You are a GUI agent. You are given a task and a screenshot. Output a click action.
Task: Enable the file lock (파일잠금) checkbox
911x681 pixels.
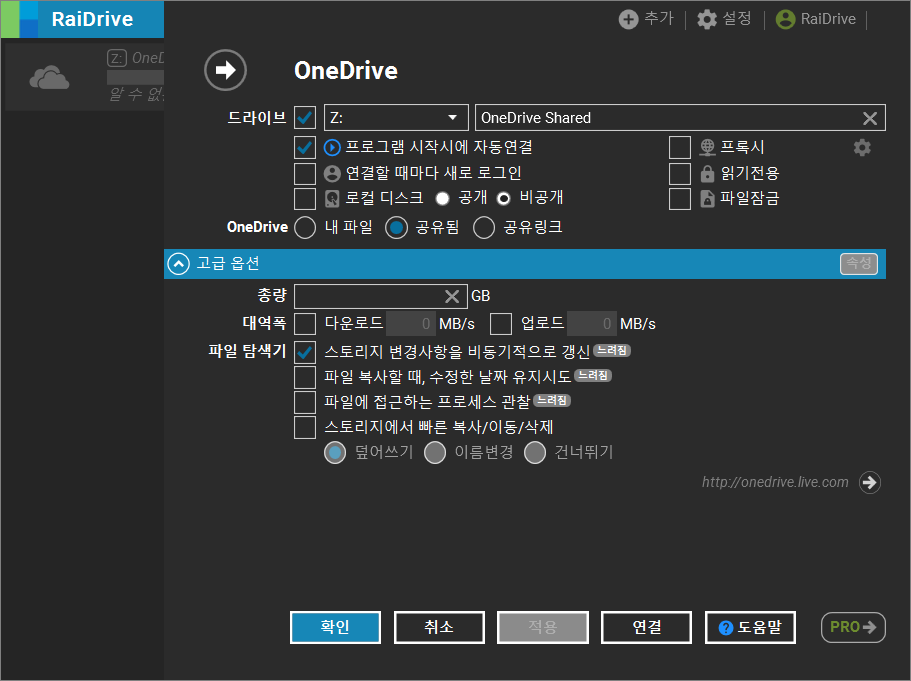pos(680,199)
